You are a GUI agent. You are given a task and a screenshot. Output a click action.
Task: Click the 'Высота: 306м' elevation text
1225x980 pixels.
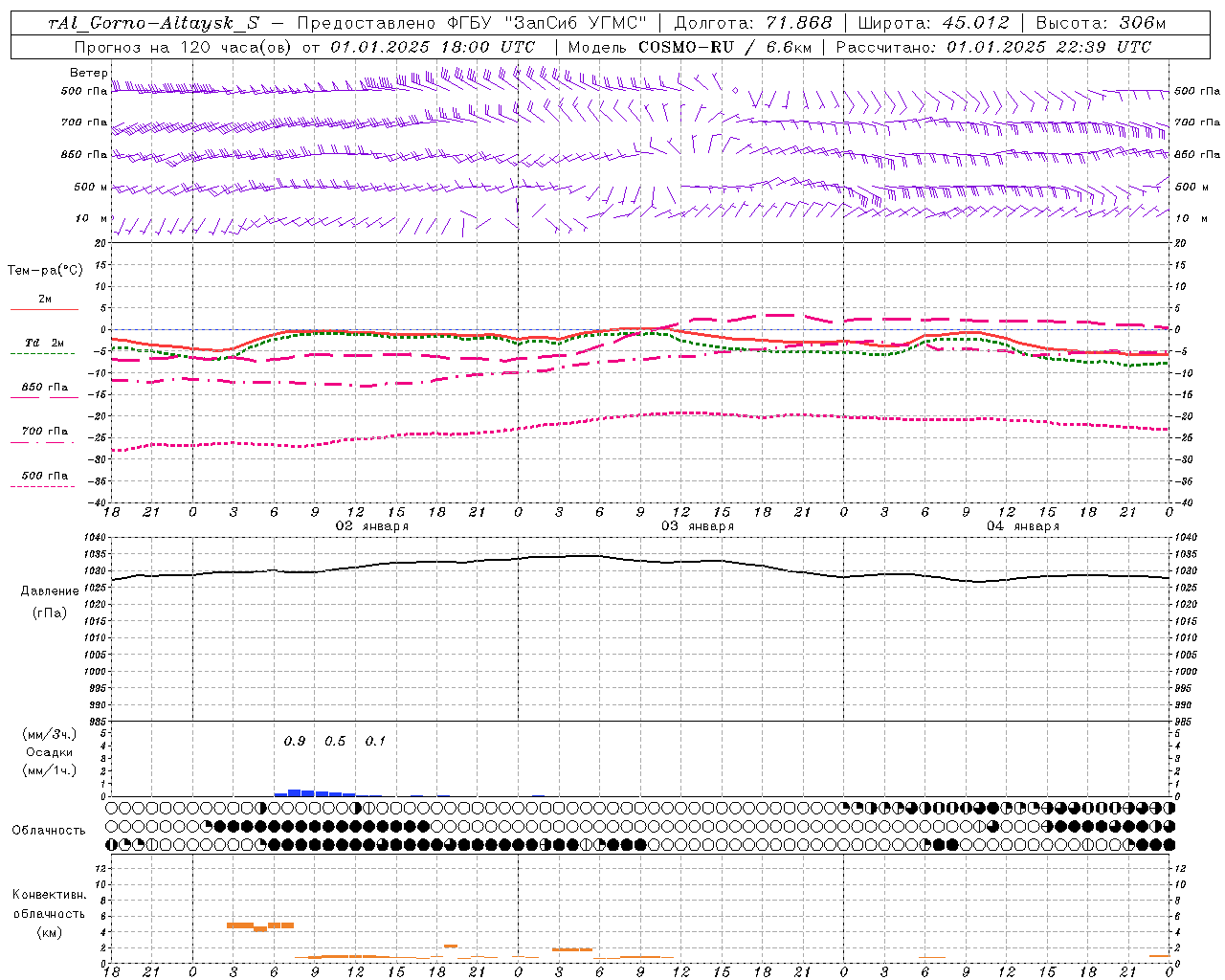click(1101, 23)
